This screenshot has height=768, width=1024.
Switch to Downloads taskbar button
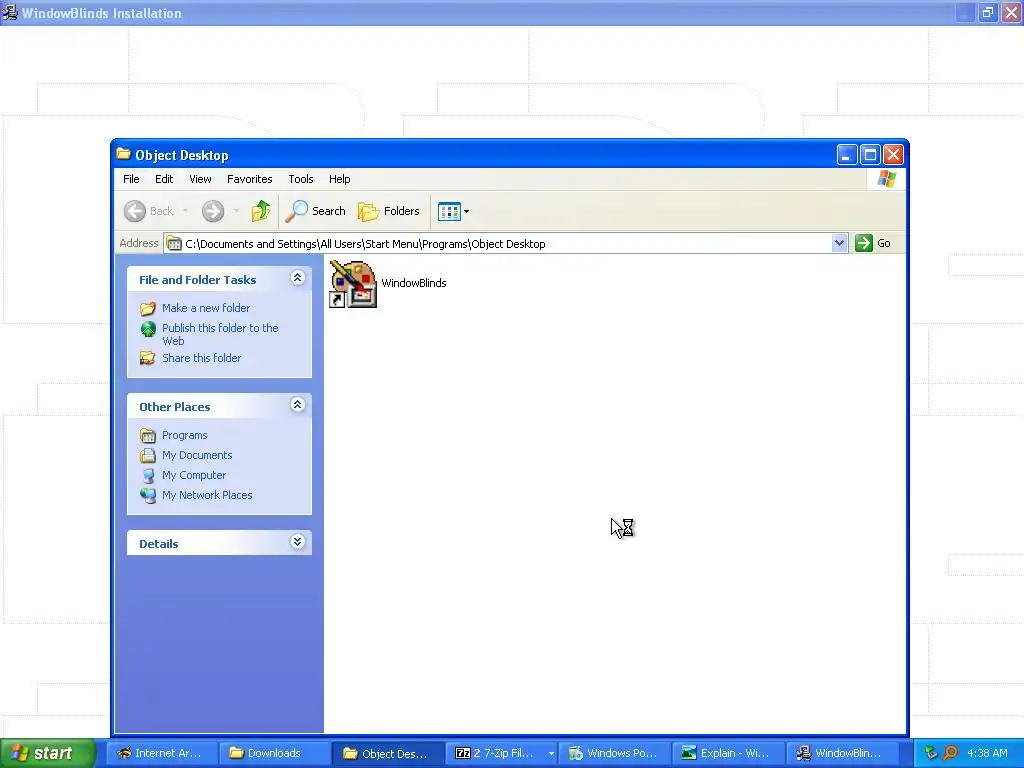pos(274,753)
